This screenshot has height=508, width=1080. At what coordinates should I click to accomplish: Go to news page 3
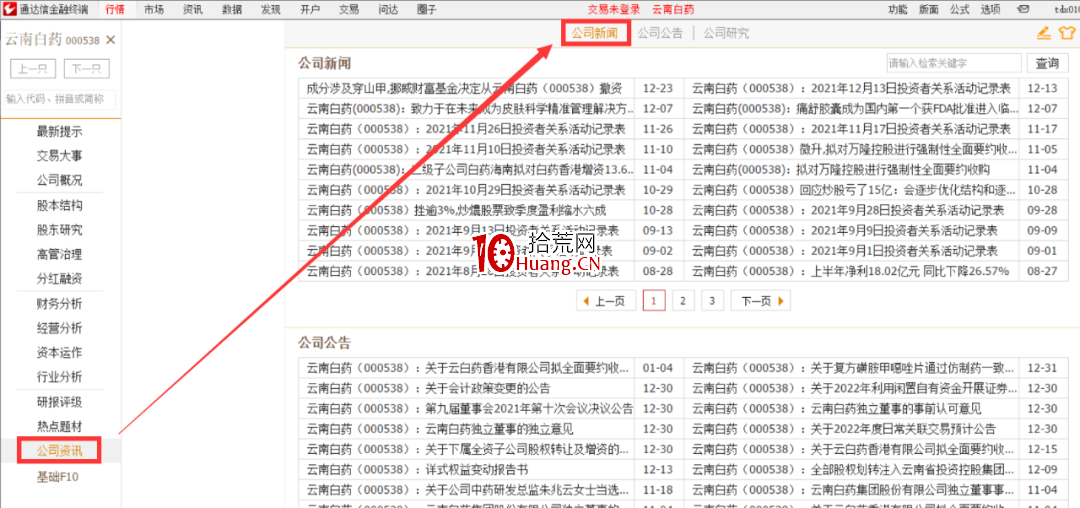click(712, 301)
